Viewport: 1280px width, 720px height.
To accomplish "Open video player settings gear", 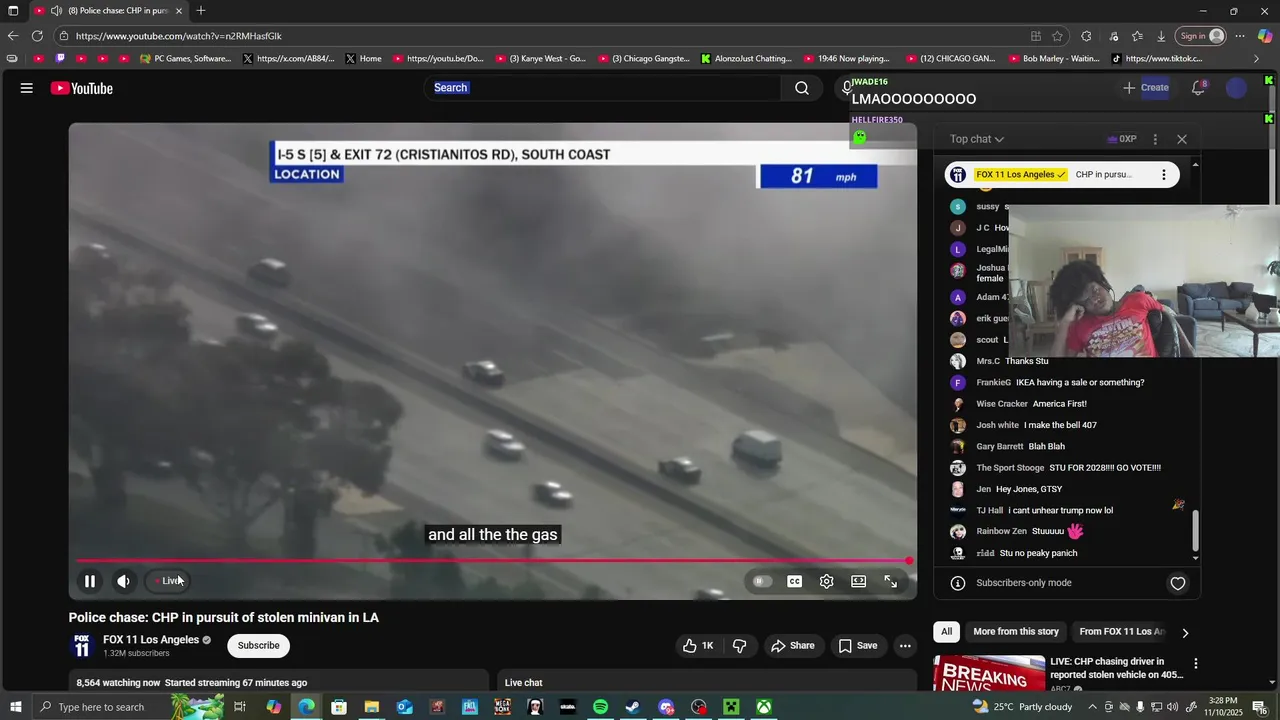I will click(827, 581).
